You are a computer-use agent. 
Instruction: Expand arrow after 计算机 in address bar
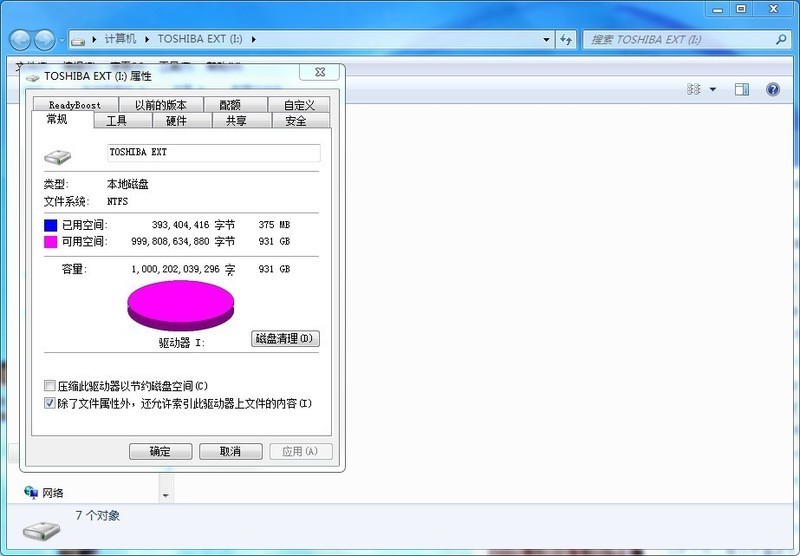pyautogui.click(x=147, y=39)
